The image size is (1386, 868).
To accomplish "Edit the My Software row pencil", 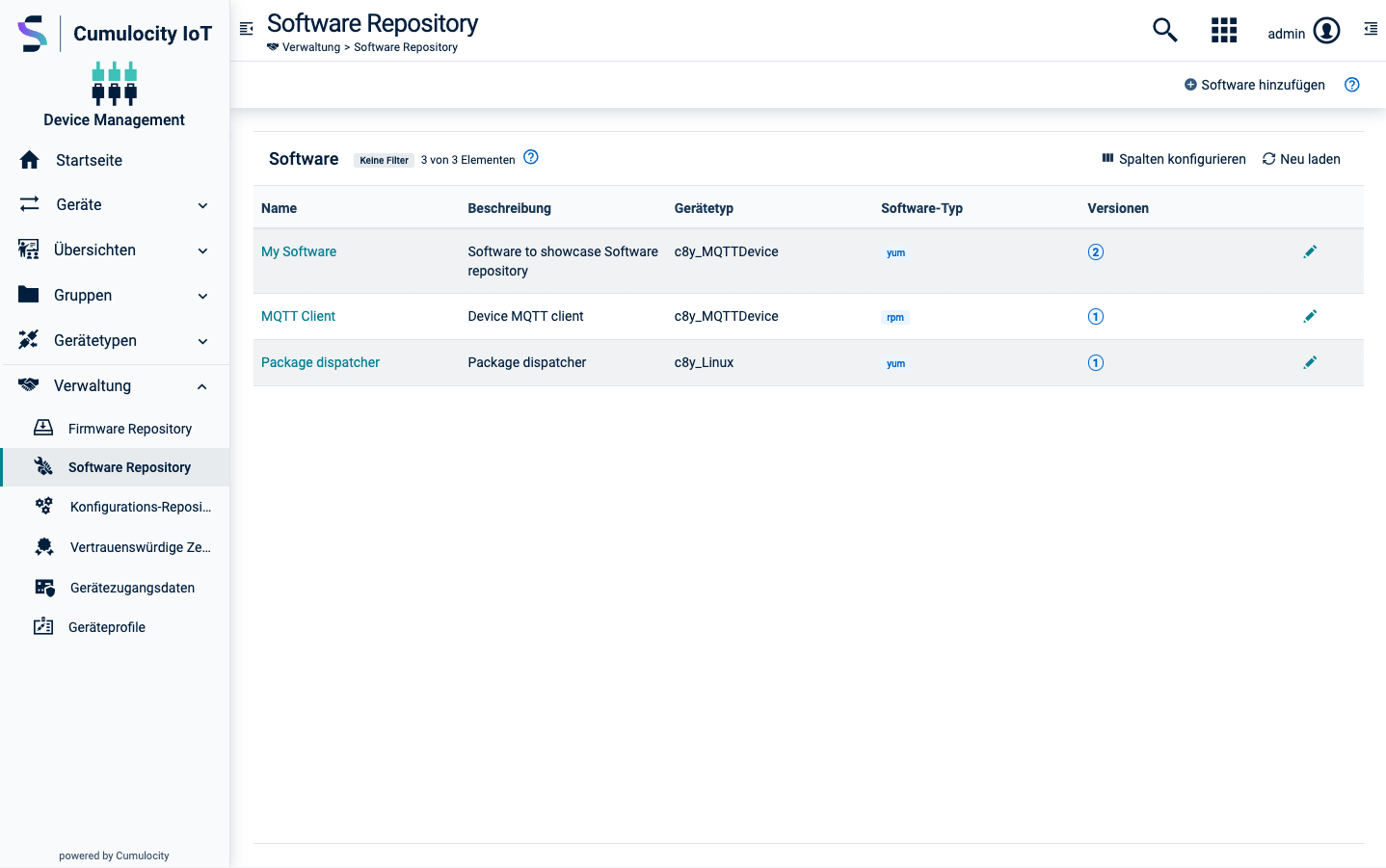I will [x=1310, y=251].
